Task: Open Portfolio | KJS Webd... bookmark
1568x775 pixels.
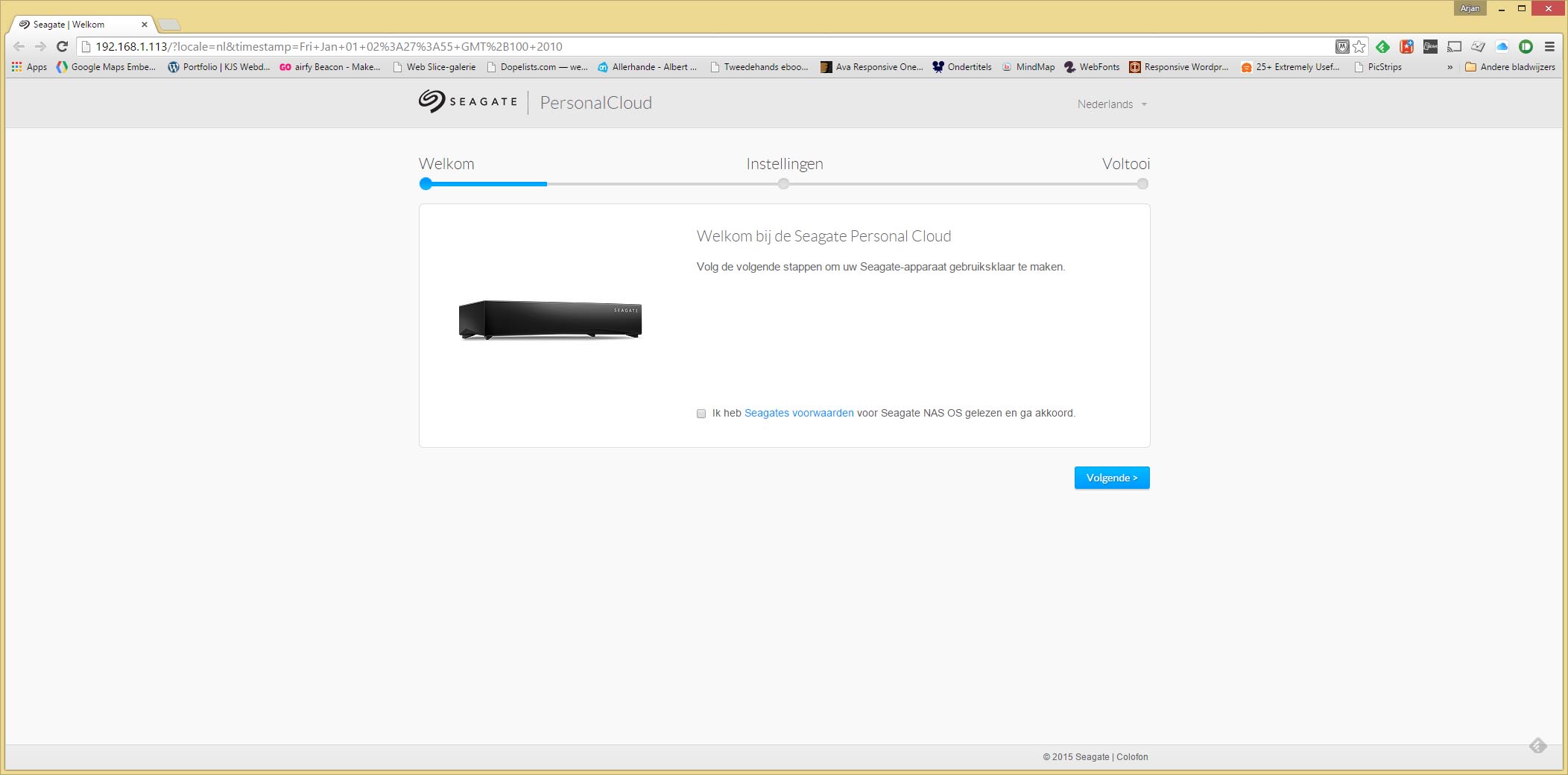Action: coord(219,67)
